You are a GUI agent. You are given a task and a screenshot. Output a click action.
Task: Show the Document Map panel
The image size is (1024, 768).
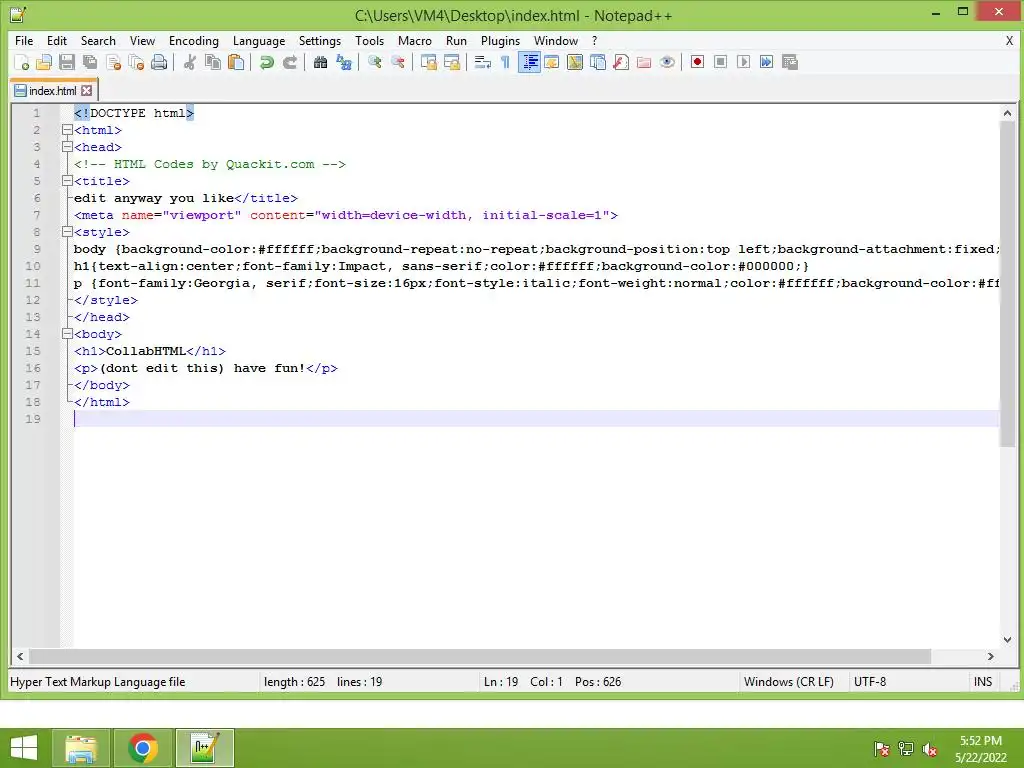pos(575,62)
